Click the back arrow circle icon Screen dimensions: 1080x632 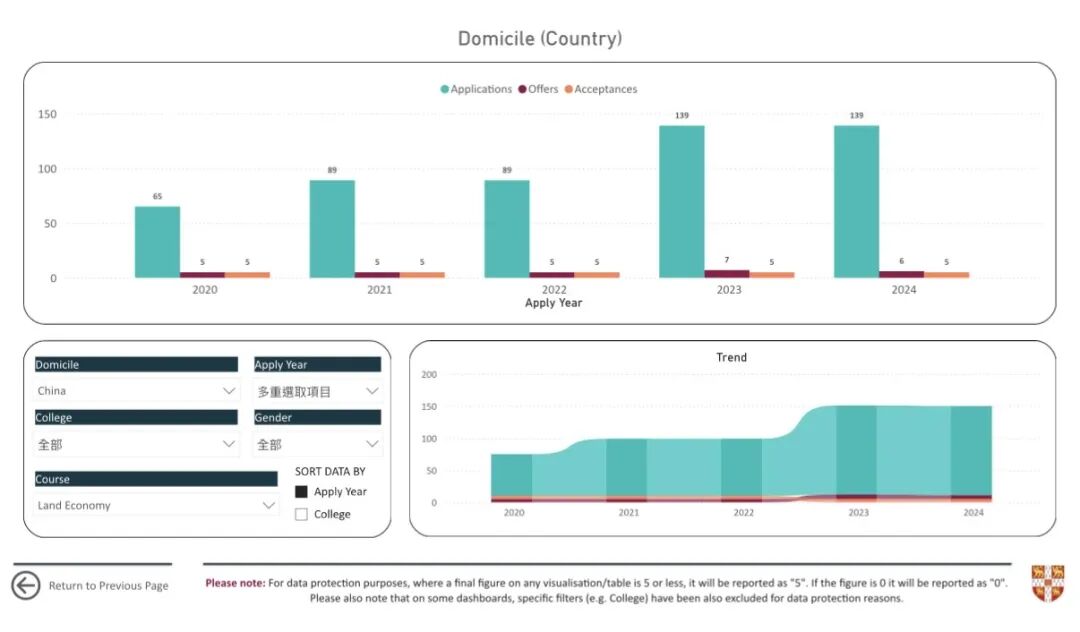[x=26, y=585]
